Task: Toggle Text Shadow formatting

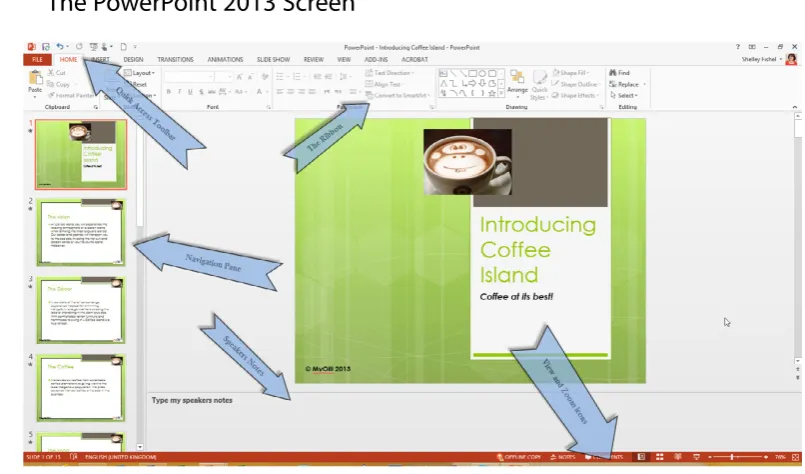Action: pyautogui.click(x=201, y=92)
